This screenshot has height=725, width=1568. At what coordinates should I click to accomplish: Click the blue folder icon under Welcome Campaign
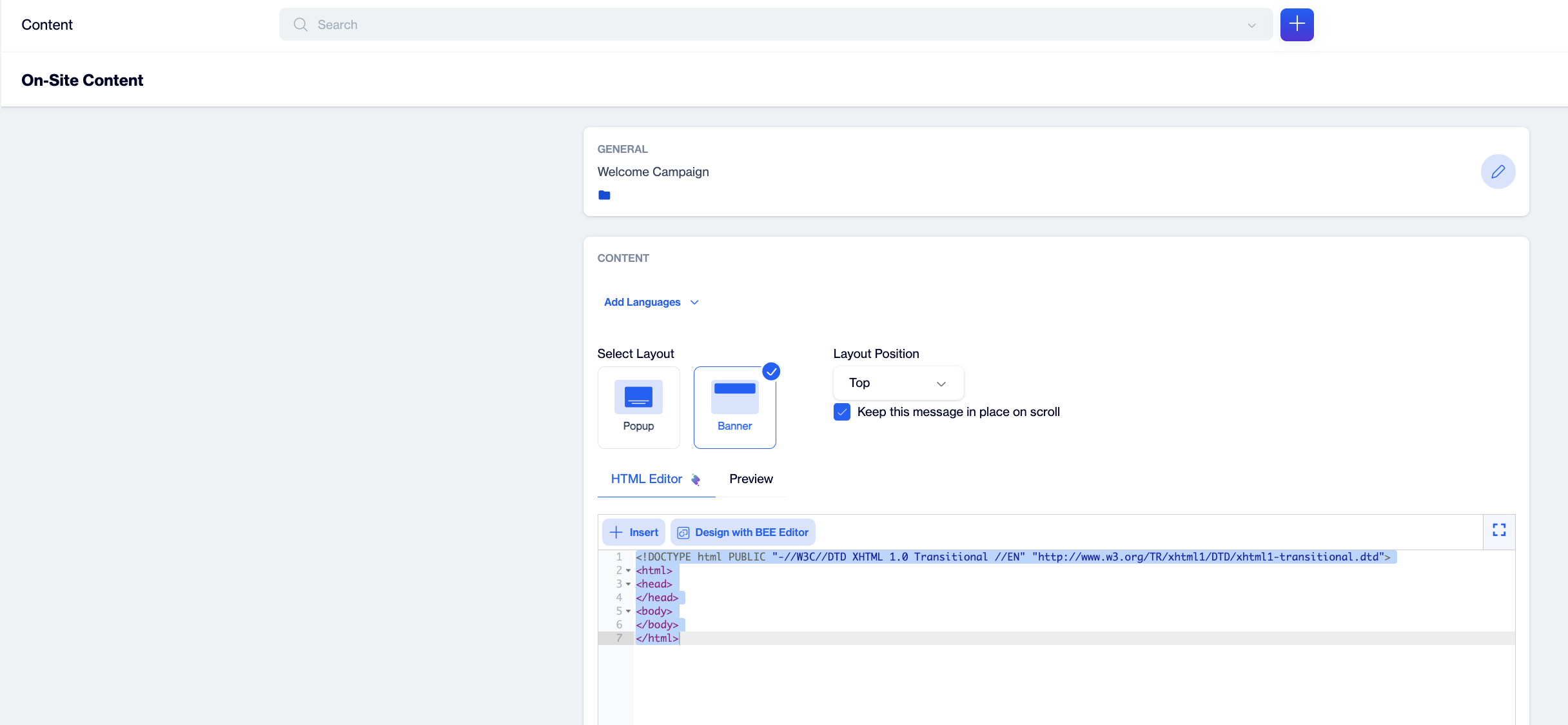tap(604, 195)
